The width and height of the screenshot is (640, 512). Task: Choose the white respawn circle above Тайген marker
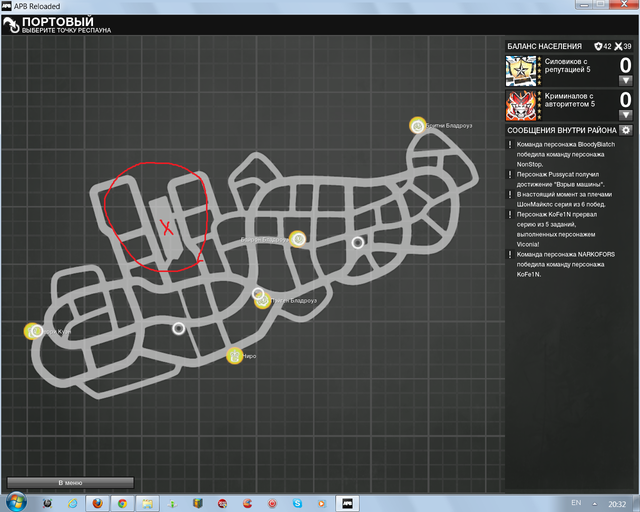(258, 294)
